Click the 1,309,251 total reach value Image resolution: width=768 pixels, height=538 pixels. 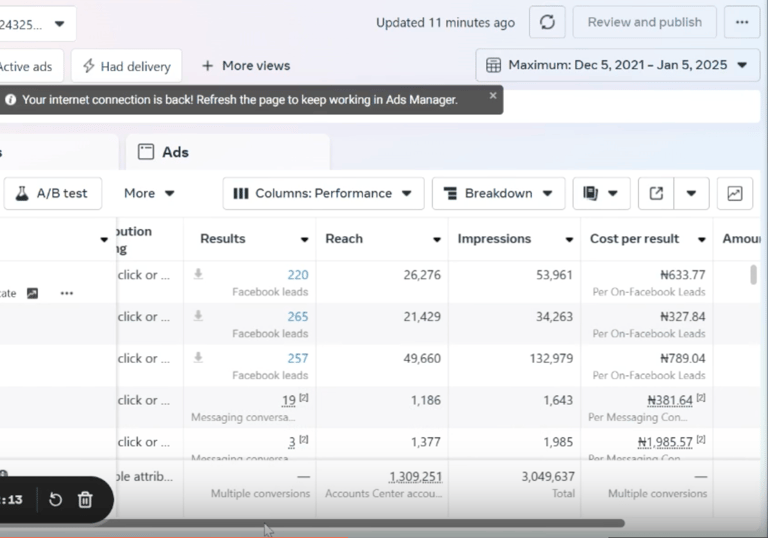[415, 476]
